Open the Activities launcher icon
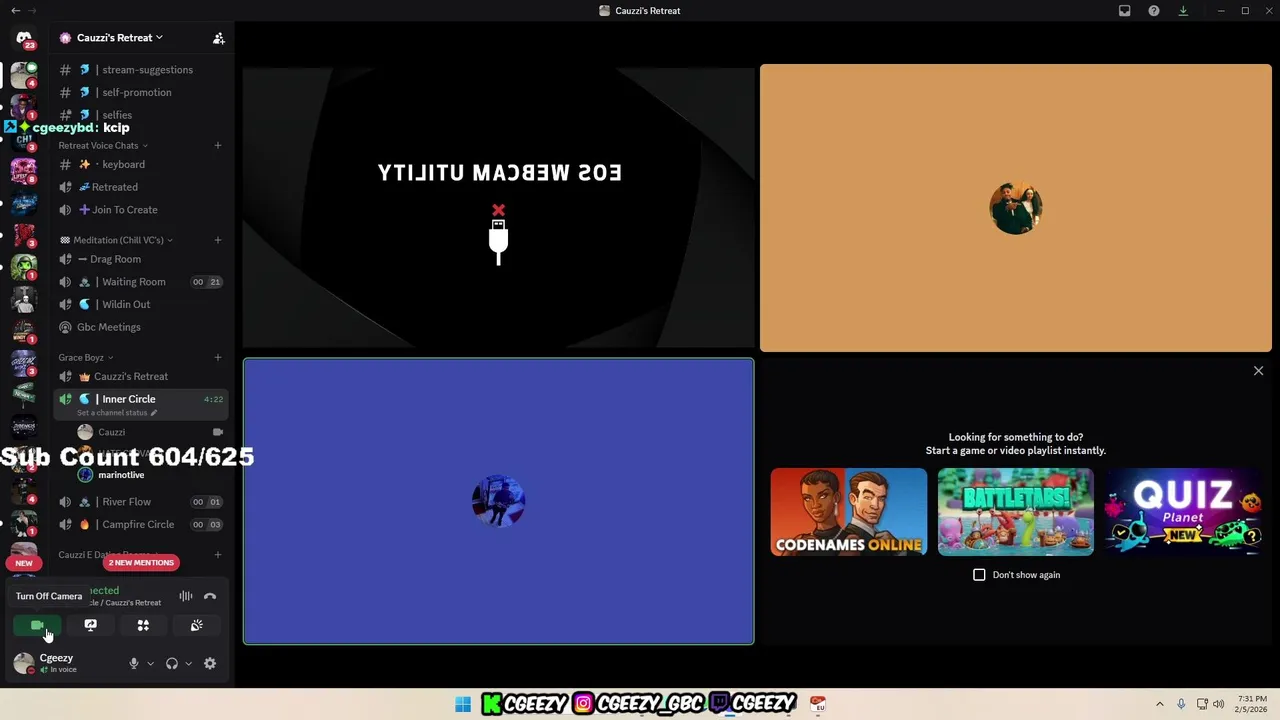The height and width of the screenshot is (720, 1280). (143, 626)
